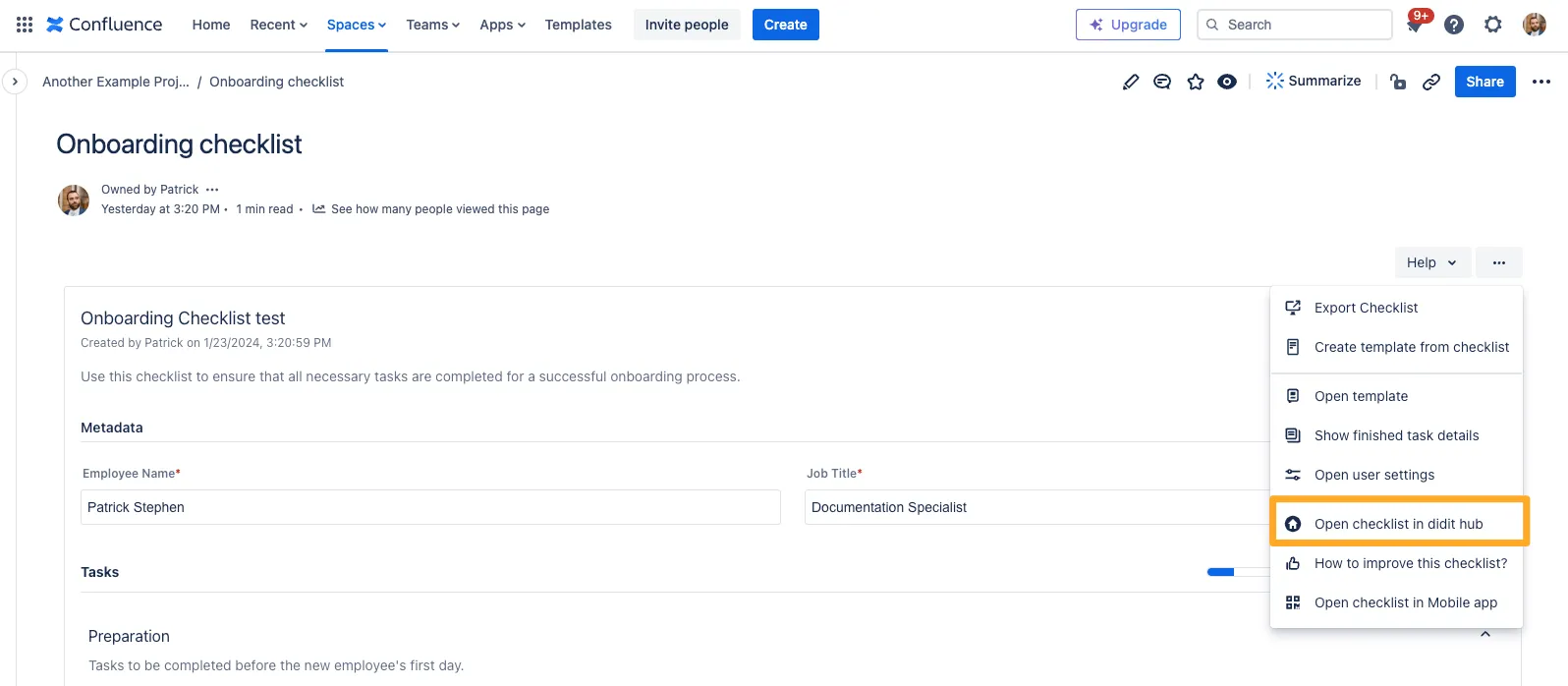This screenshot has width=1568, height=686.
Task: Open the notifications bell
Action: click(x=1415, y=25)
